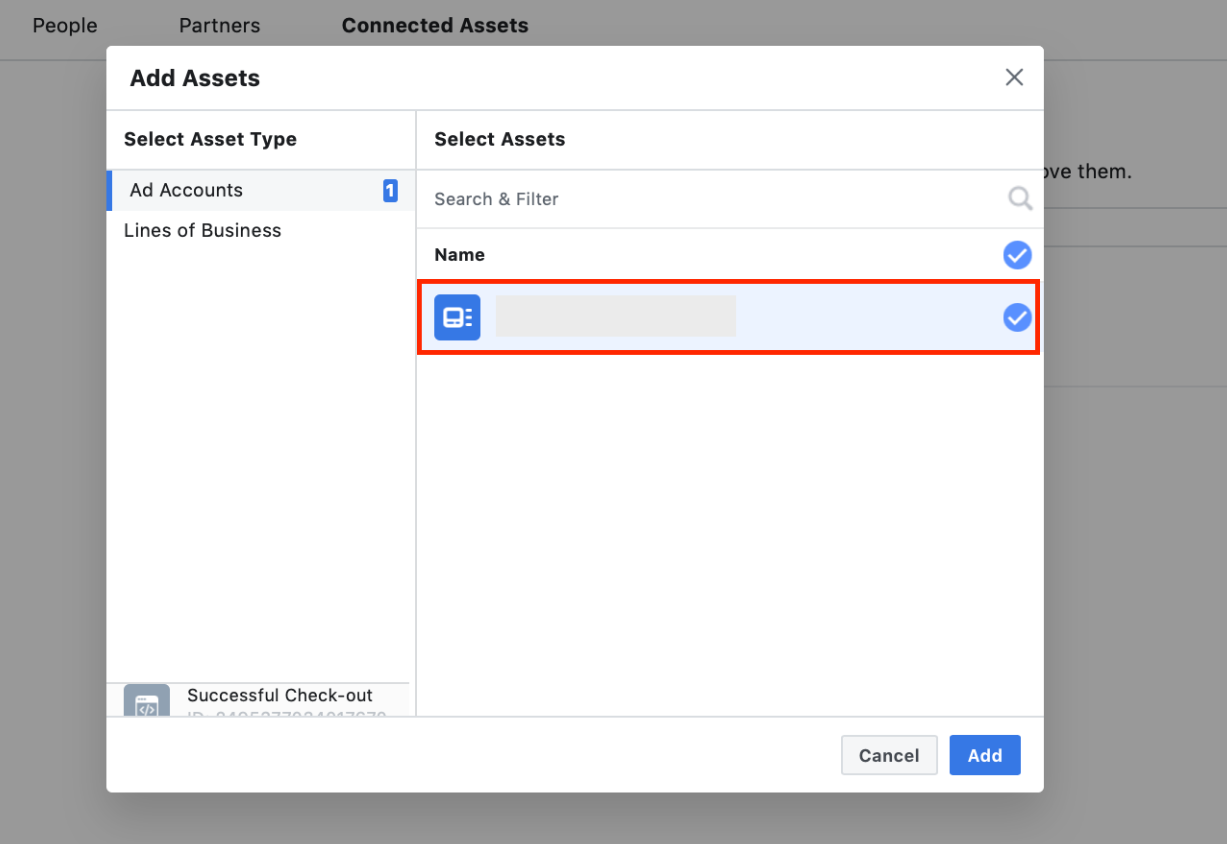Click the Name column header
The width and height of the screenshot is (1227, 844).
pyautogui.click(x=459, y=255)
